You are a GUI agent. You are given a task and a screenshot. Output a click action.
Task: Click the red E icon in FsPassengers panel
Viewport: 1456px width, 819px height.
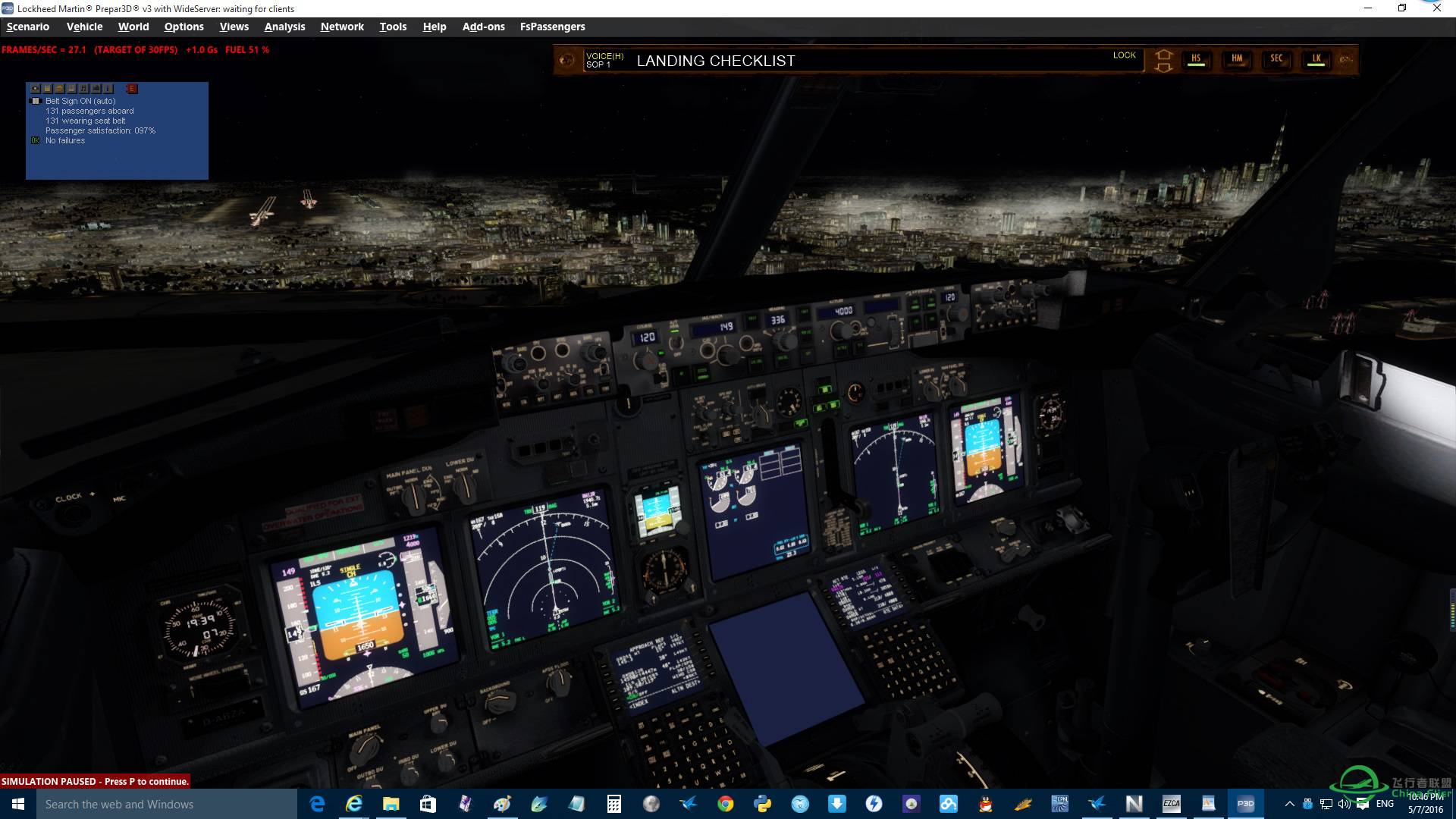(x=132, y=89)
